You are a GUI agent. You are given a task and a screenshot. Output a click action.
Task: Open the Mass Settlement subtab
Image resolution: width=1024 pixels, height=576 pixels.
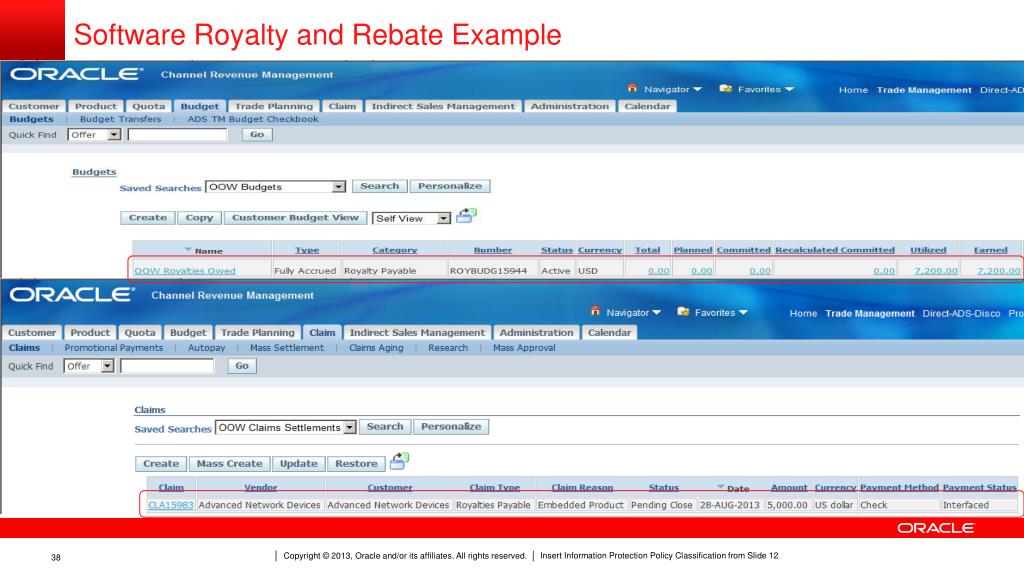pyautogui.click(x=287, y=348)
